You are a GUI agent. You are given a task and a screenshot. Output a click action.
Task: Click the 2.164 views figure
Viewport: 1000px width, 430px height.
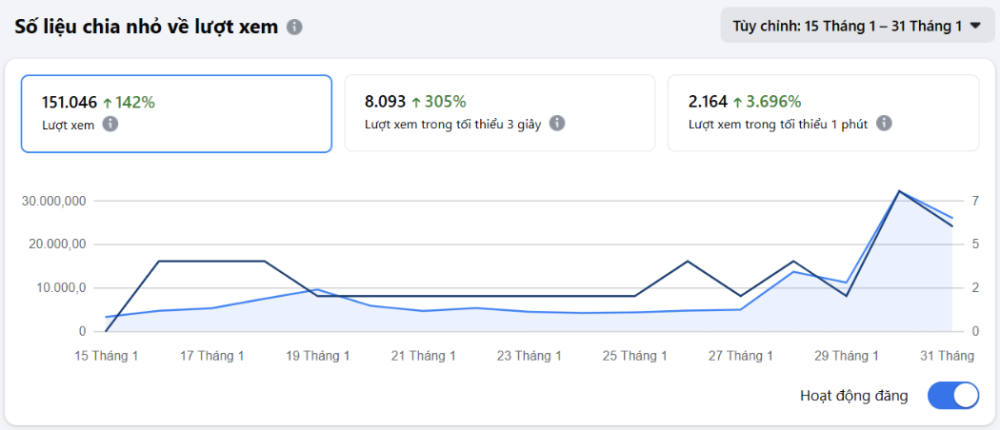pos(708,102)
